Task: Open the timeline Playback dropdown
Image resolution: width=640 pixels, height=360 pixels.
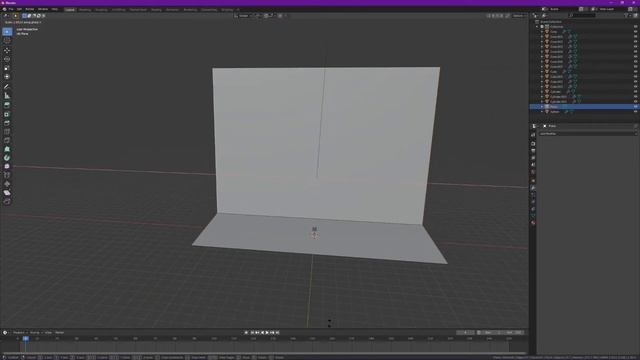Action: coord(19,333)
